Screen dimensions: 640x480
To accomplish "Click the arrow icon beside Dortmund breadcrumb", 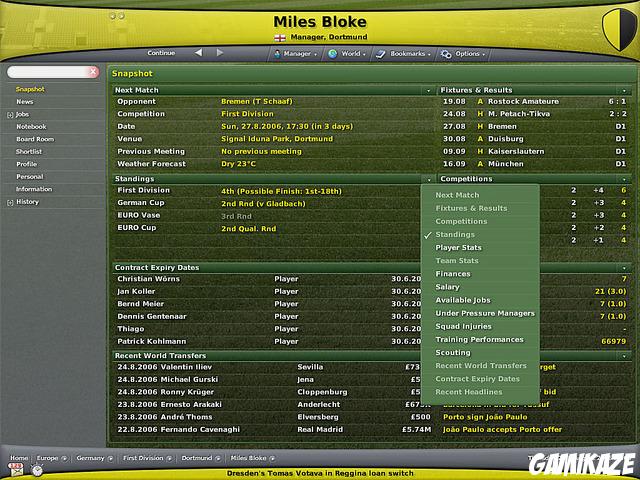I will pos(218,458).
